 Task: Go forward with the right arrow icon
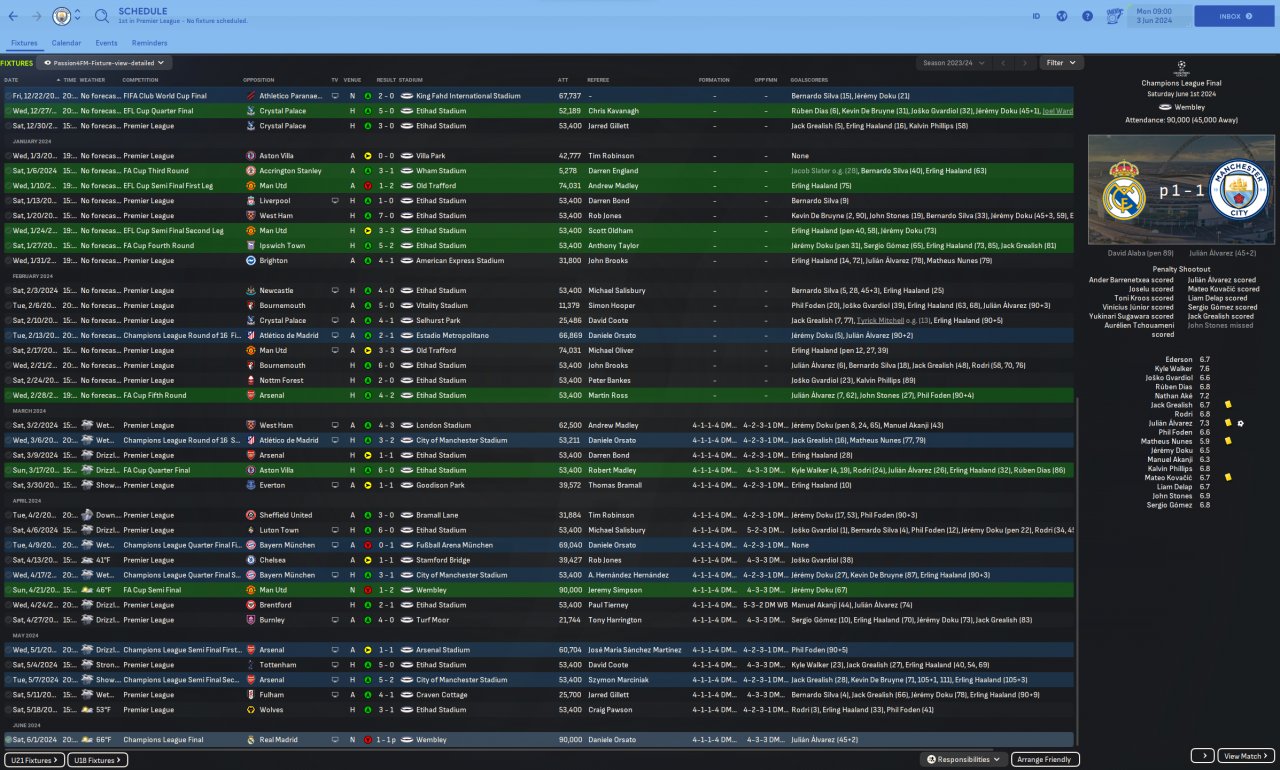tap(37, 16)
